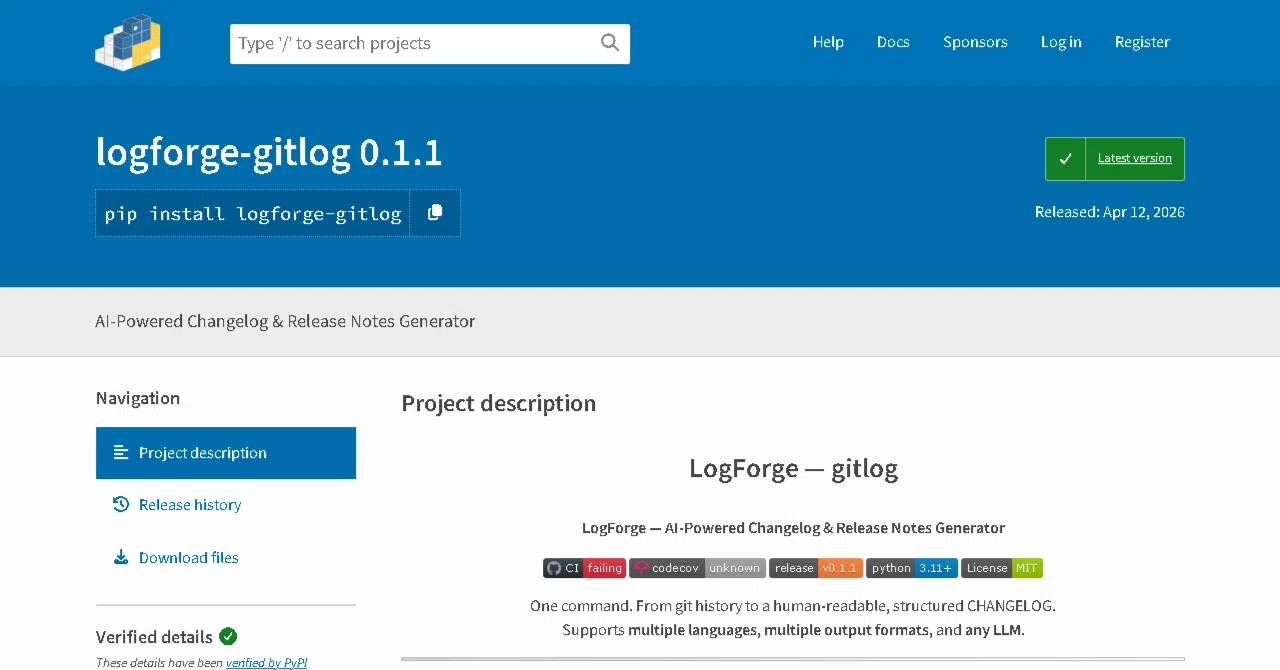This screenshot has width=1280, height=670.
Task: Click Log in in the header
Action: [x=1061, y=42]
